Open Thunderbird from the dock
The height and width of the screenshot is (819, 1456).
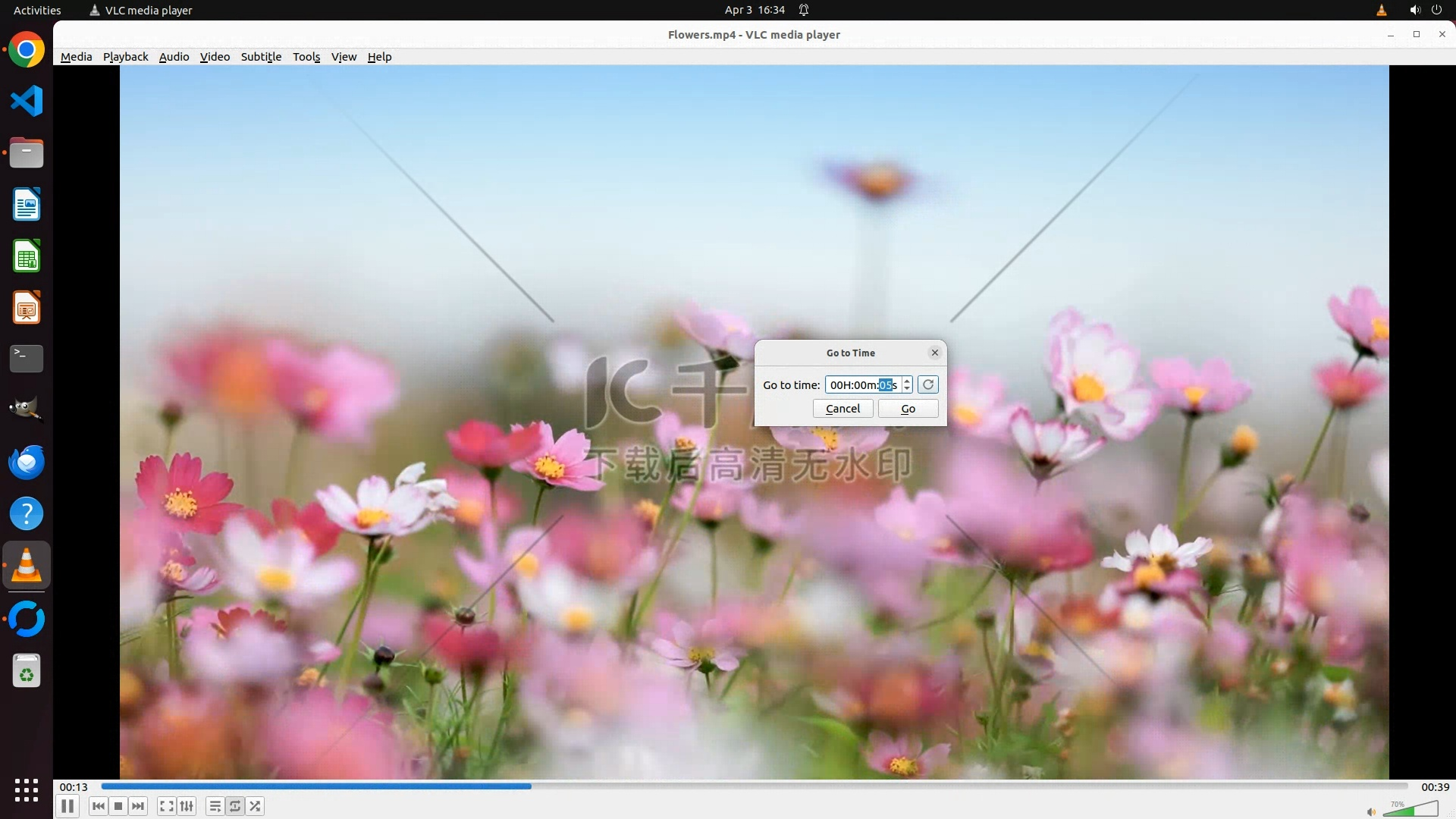click(x=27, y=462)
